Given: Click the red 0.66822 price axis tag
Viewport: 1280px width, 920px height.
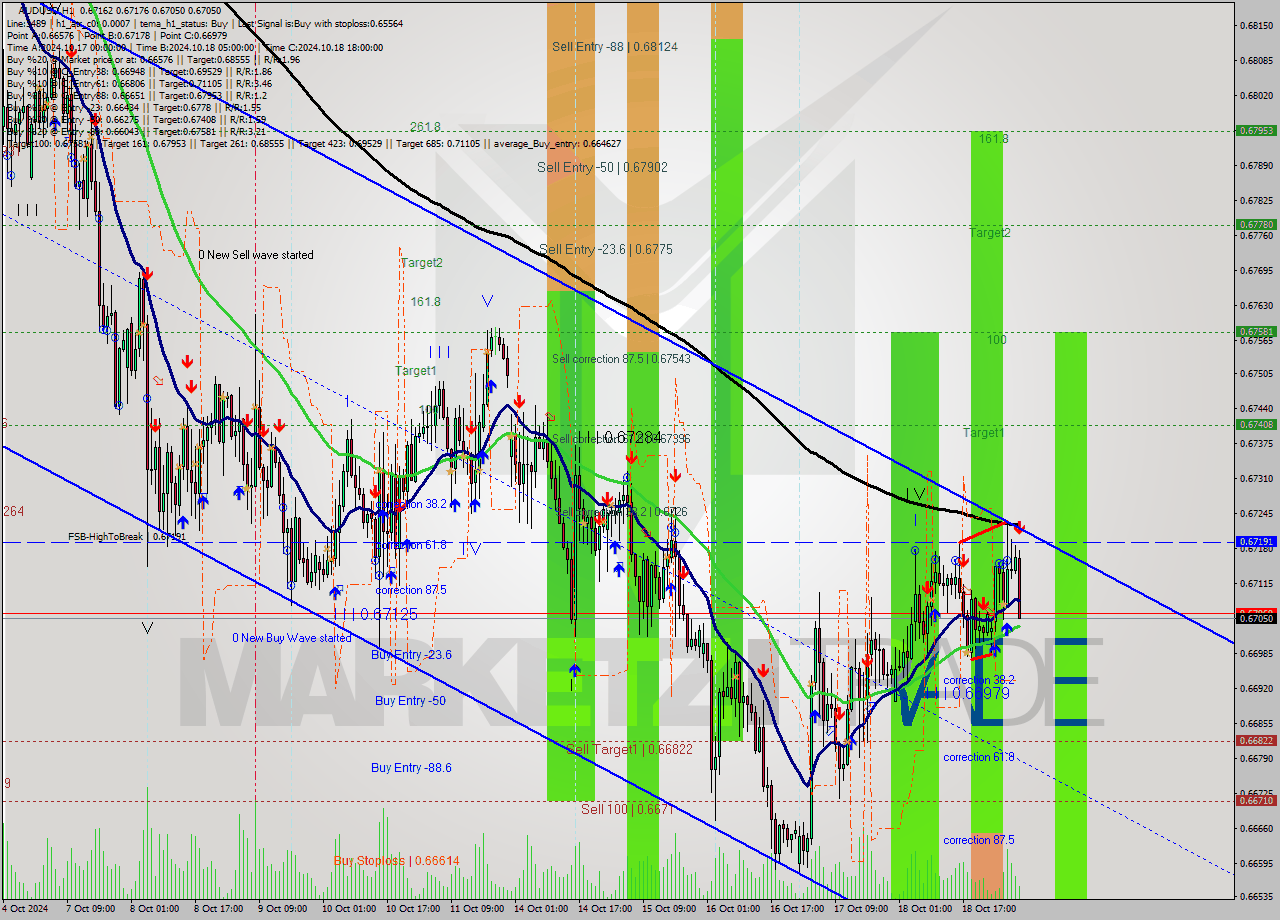Looking at the screenshot, I should pyautogui.click(x=1256, y=741).
